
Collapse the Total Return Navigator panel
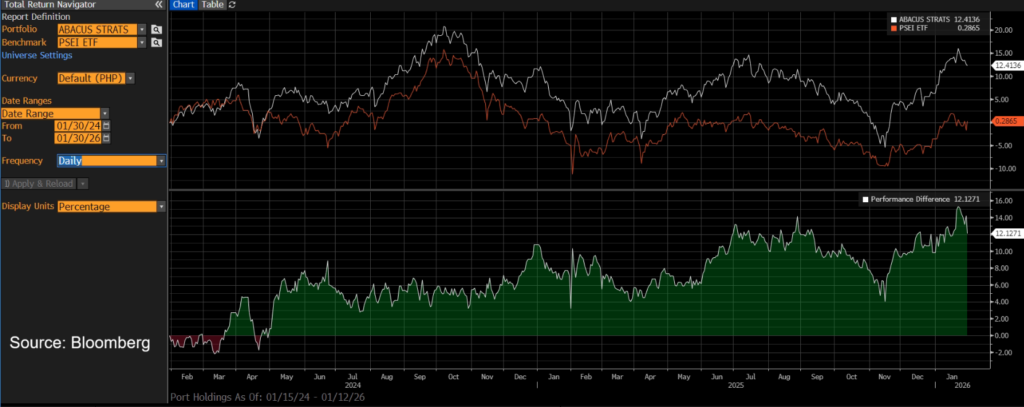pyautogui.click(x=159, y=5)
